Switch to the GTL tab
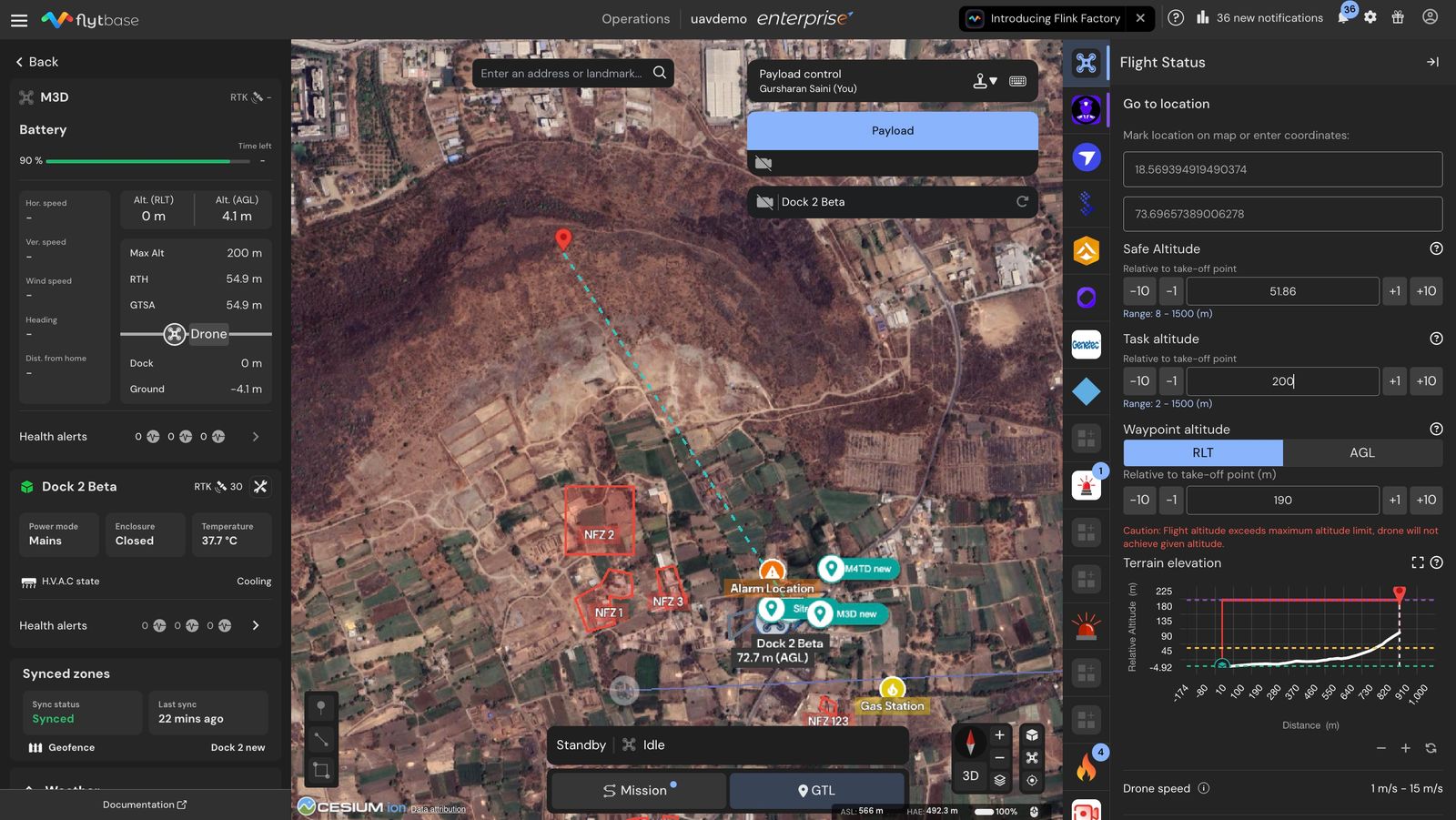The height and width of the screenshot is (820, 1456). tap(817, 790)
